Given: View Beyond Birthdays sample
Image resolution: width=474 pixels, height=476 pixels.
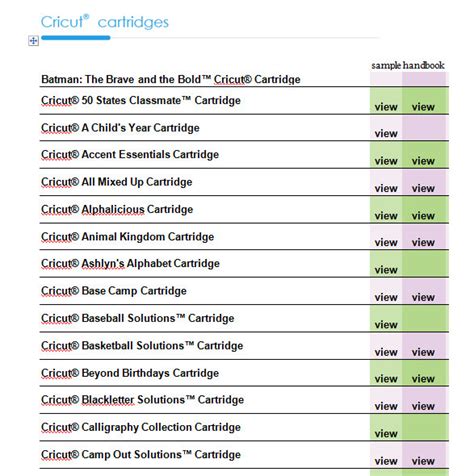Looking at the screenshot, I should [x=386, y=379].
